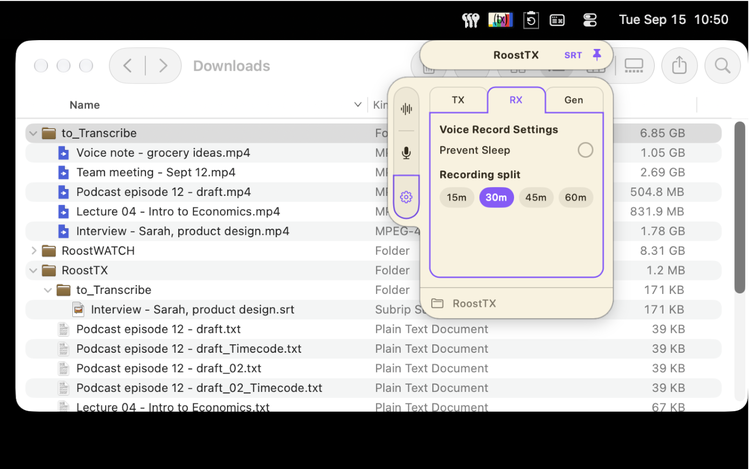Click the Interview Sarah .srt file icon

(78, 310)
